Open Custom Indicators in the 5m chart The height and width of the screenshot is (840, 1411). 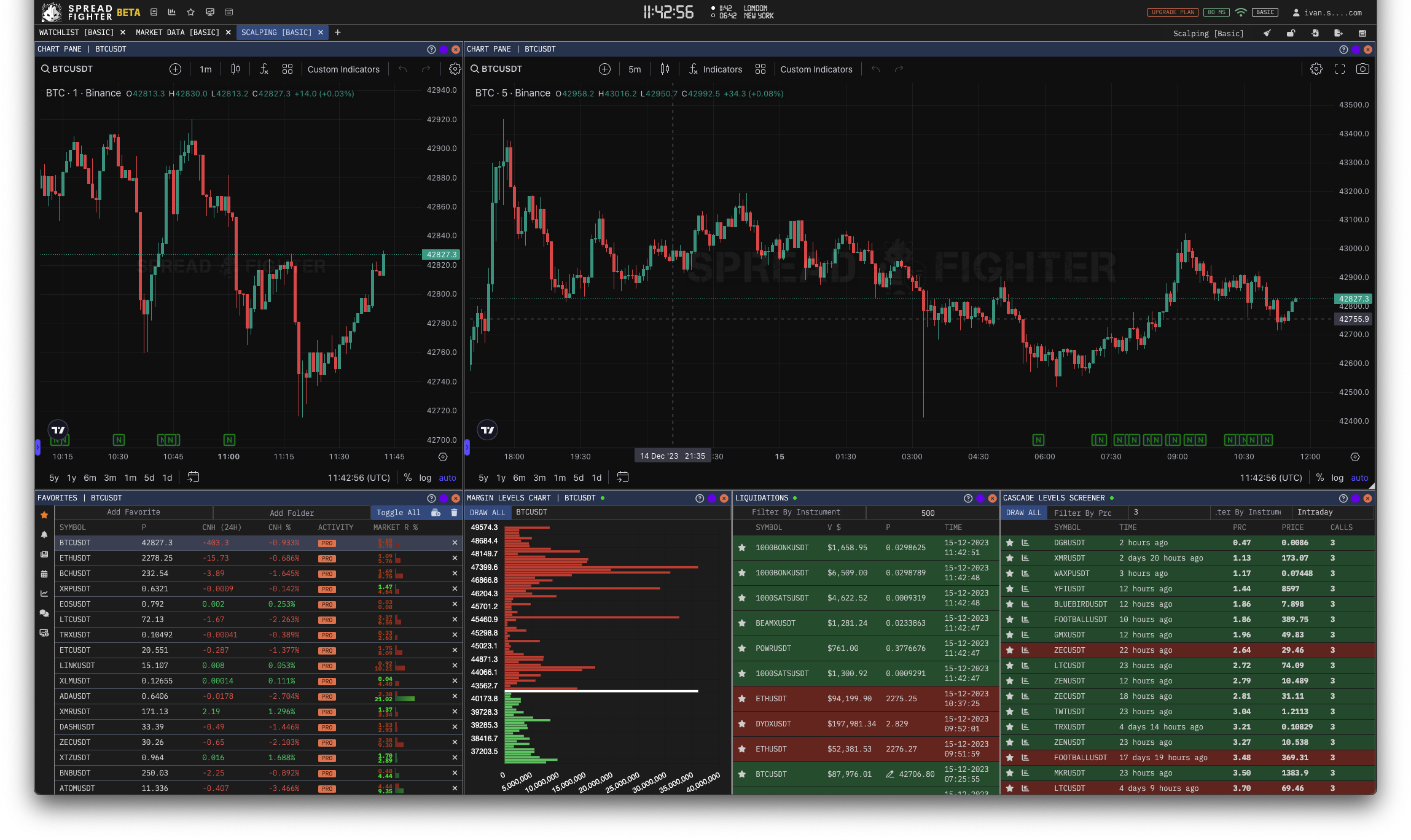coord(816,69)
